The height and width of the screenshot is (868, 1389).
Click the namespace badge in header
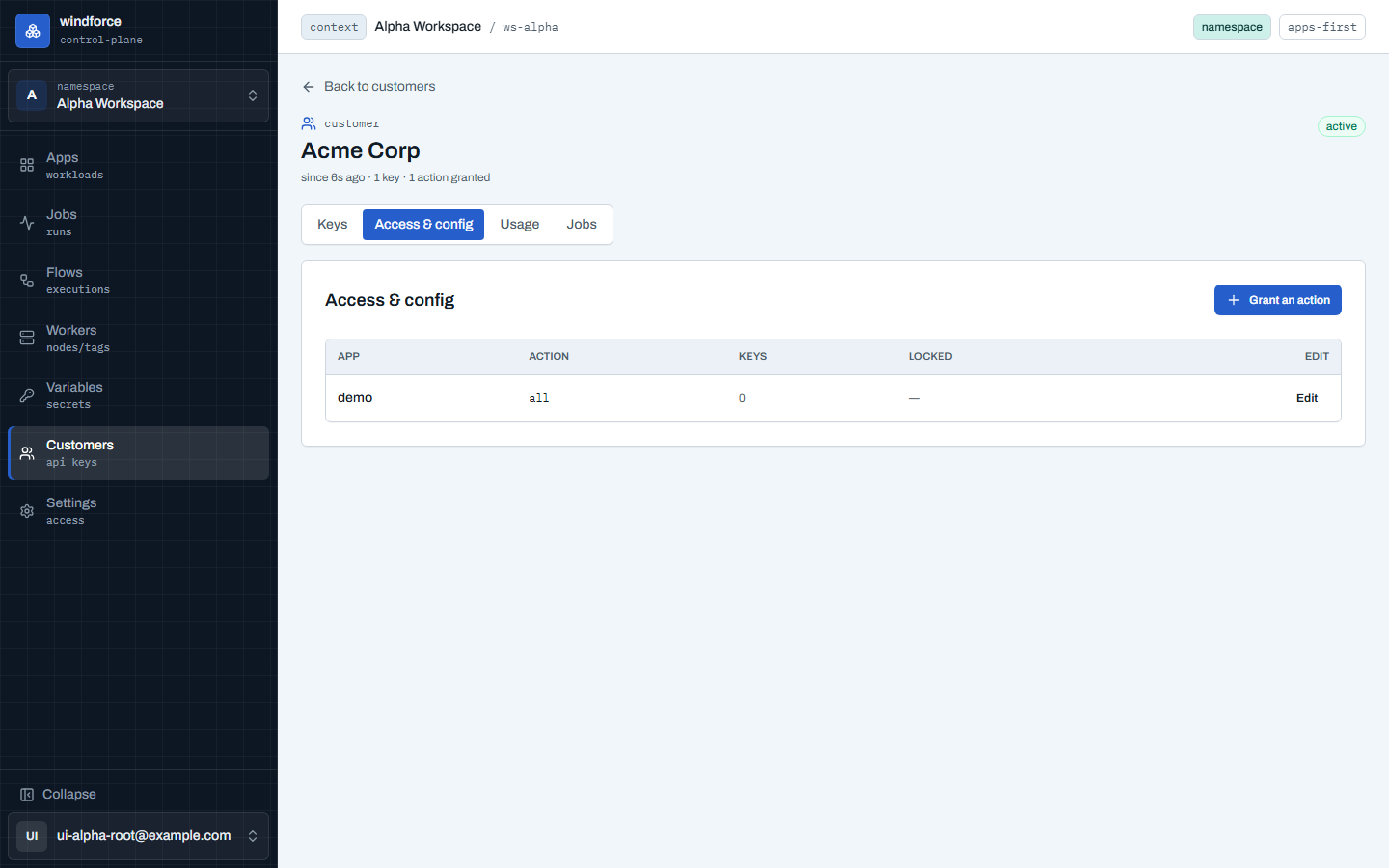click(x=1232, y=27)
